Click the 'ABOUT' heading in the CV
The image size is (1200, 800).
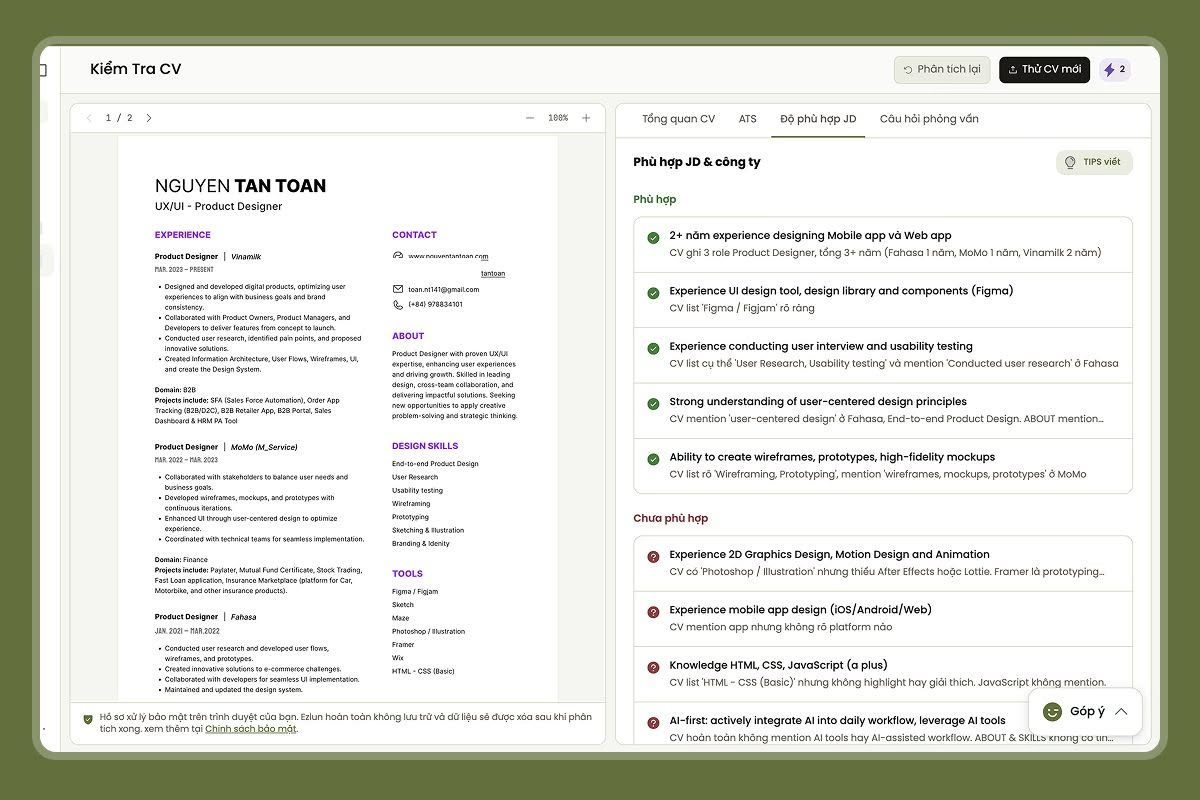click(x=408, y=336)
